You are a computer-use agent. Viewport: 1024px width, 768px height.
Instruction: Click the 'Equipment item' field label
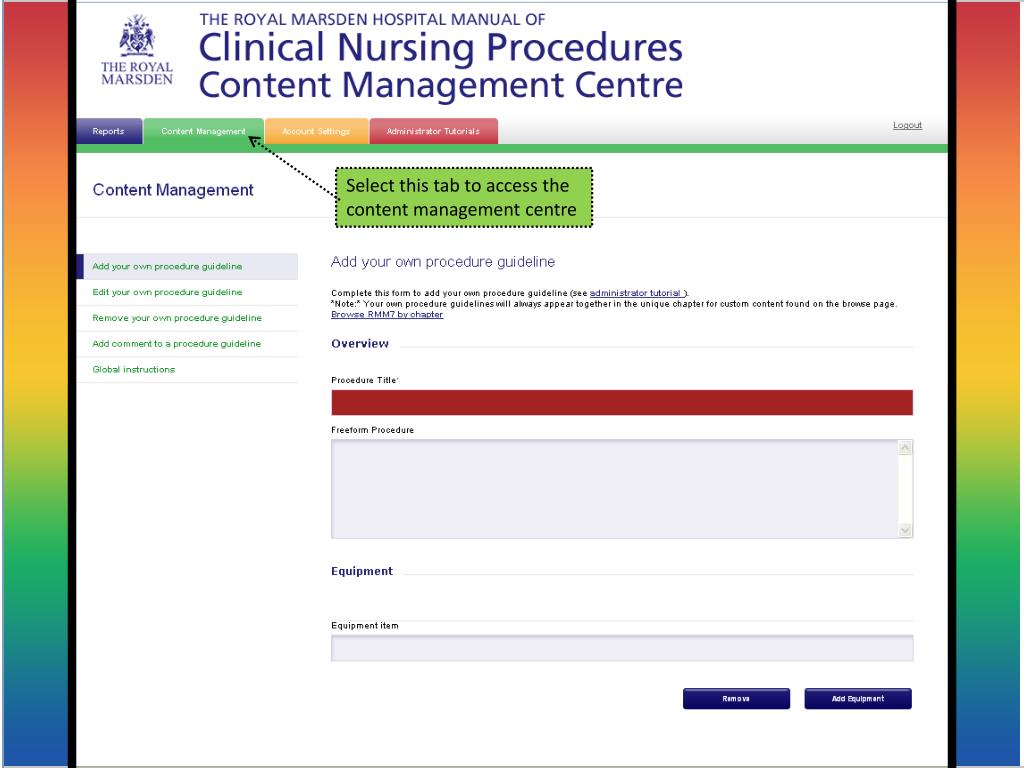pyautogui.click(x=364, y=626)
